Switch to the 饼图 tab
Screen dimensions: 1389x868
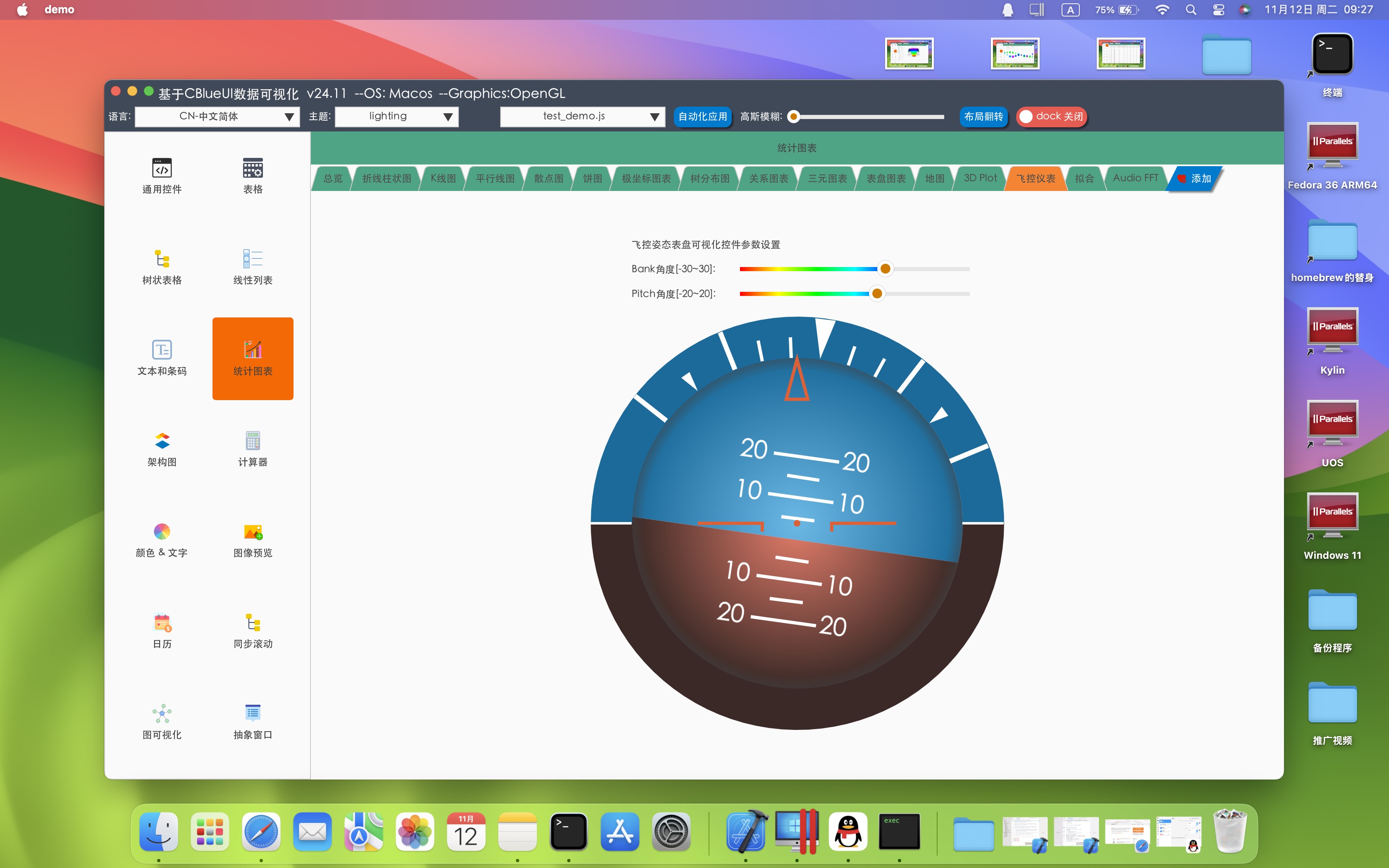click(x=592, y=179)
